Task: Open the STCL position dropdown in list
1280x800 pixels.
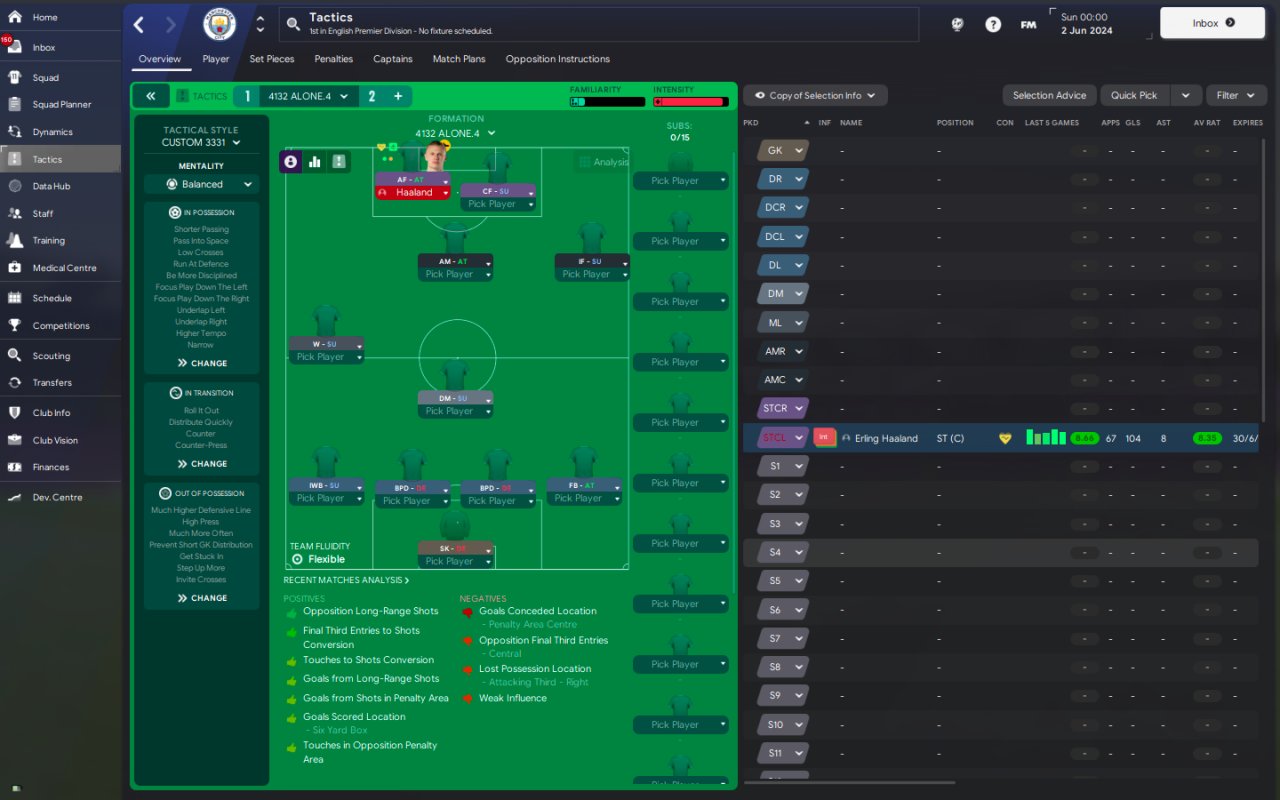Action: click(x=783, y=437)
